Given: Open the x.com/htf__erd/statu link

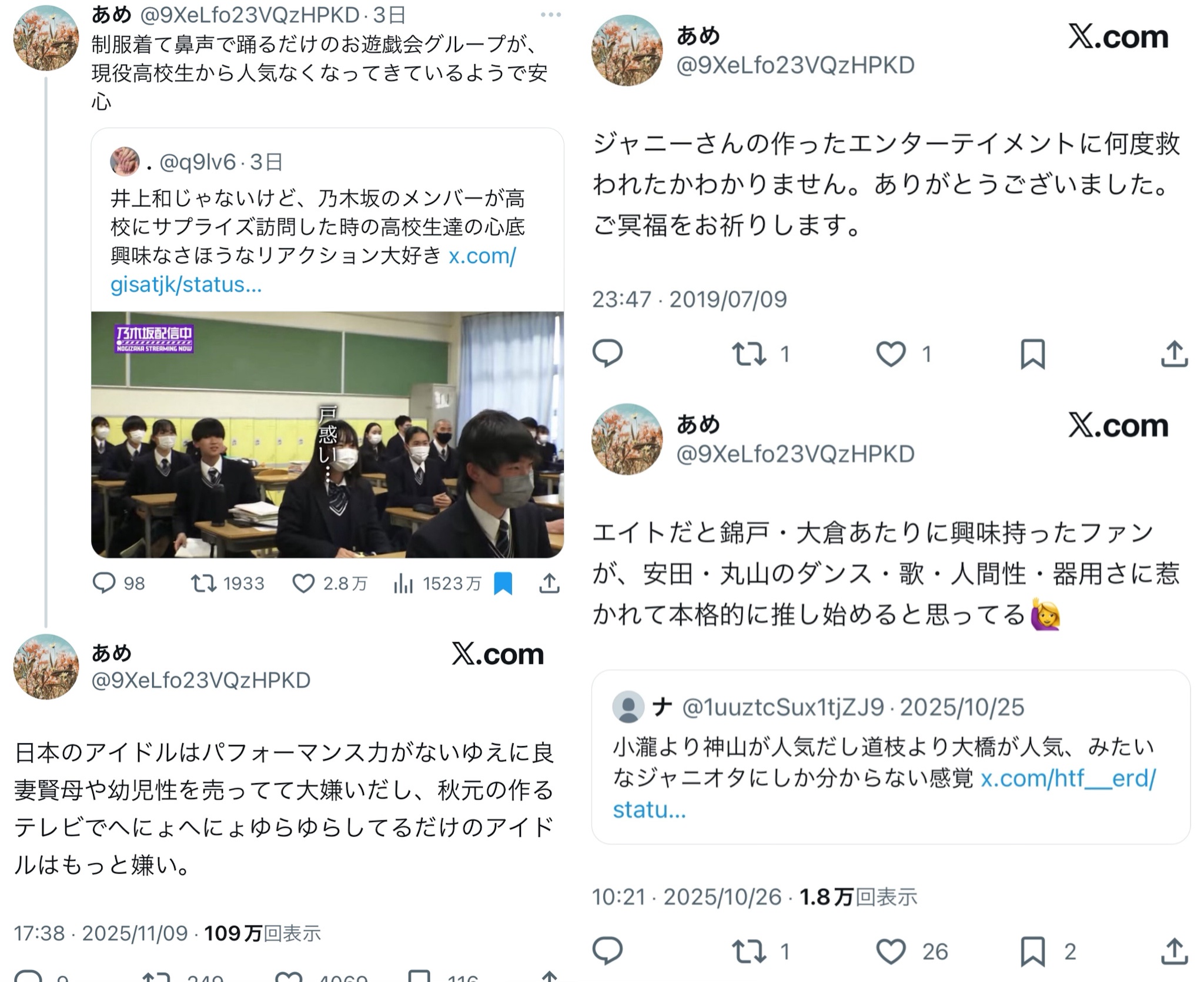Looking at the screenshot, I should point(884,794).
